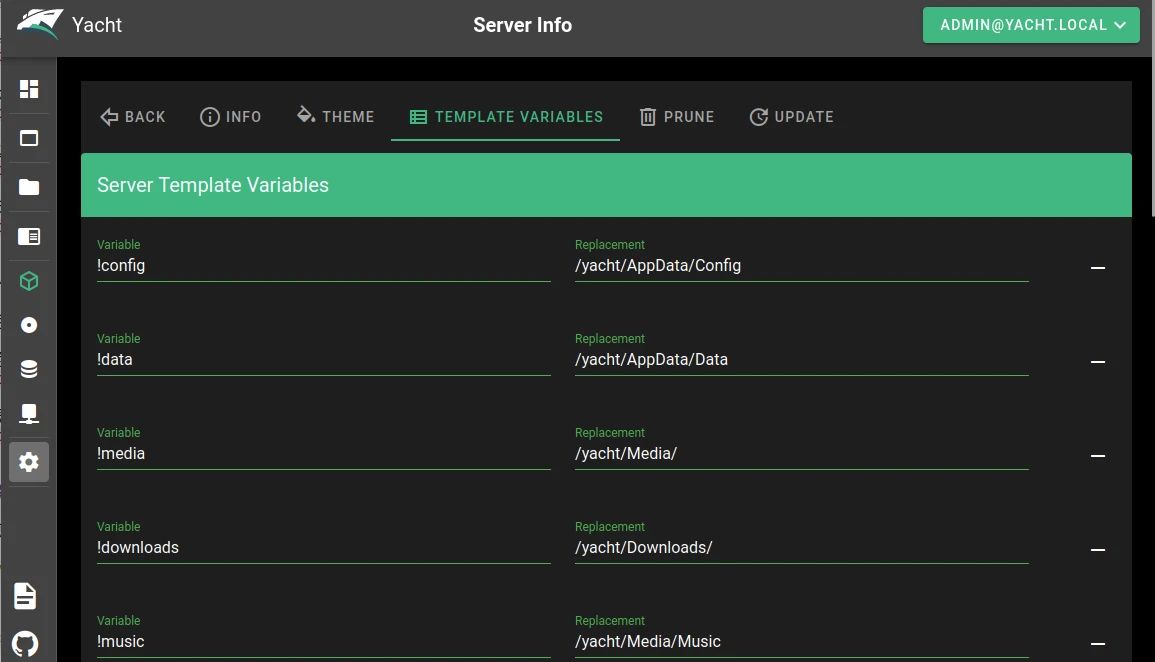Open the Dashboard grid icon in sidebar
Viewport: 1155px width, 662px height.
[x=29, y=89]
